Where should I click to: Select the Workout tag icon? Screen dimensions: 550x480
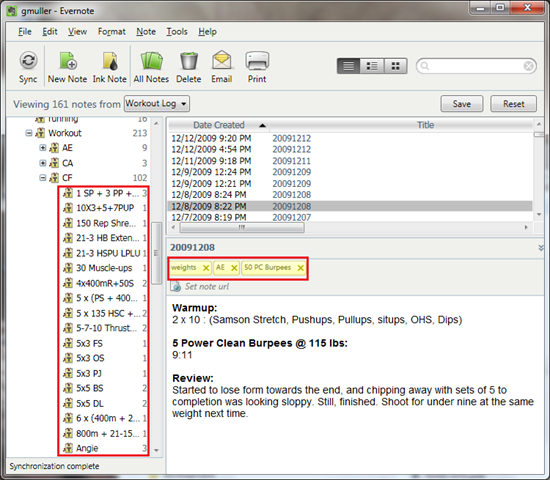tap(40, 133)
